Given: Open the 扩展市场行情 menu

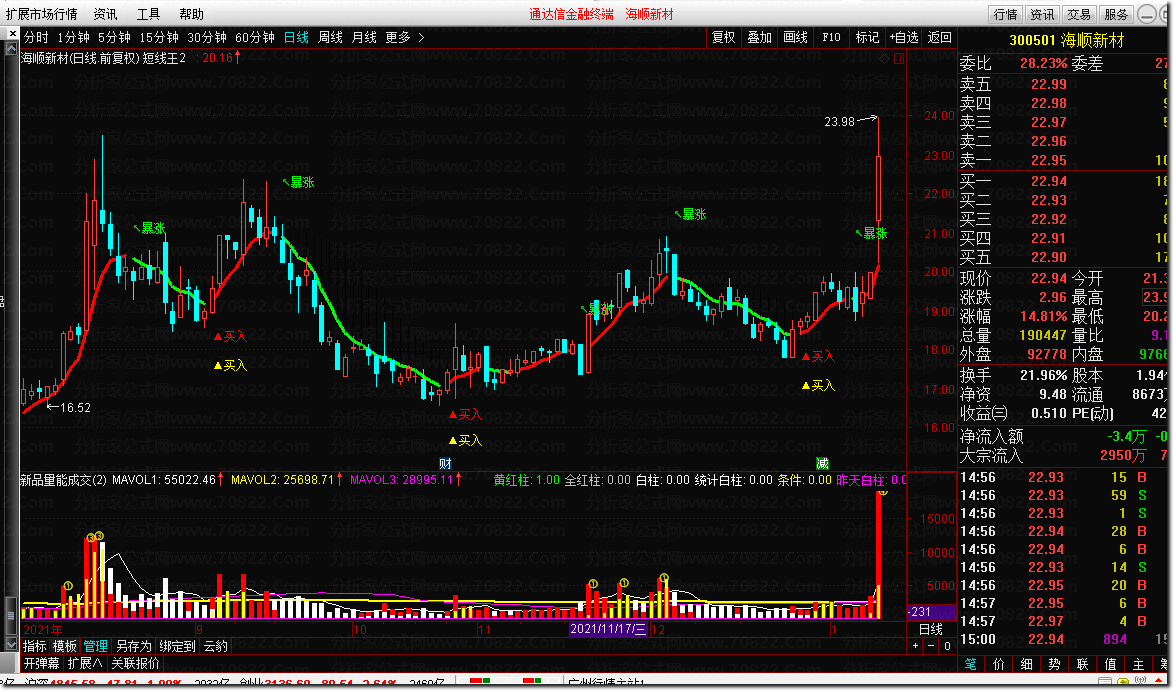Looking at the screenshot, I should [41, 13].
